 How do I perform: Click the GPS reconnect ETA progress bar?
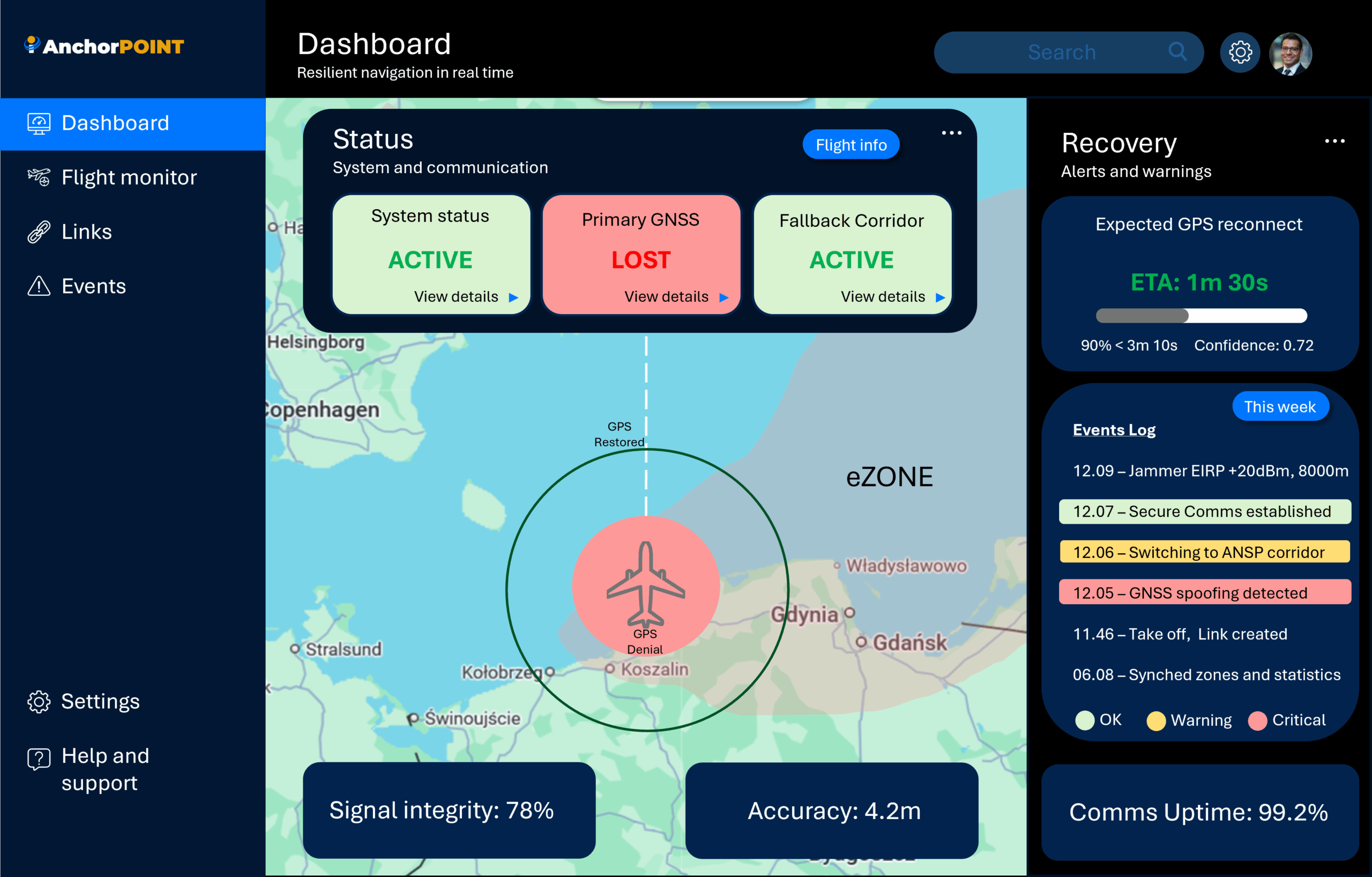coord(1201,316)
